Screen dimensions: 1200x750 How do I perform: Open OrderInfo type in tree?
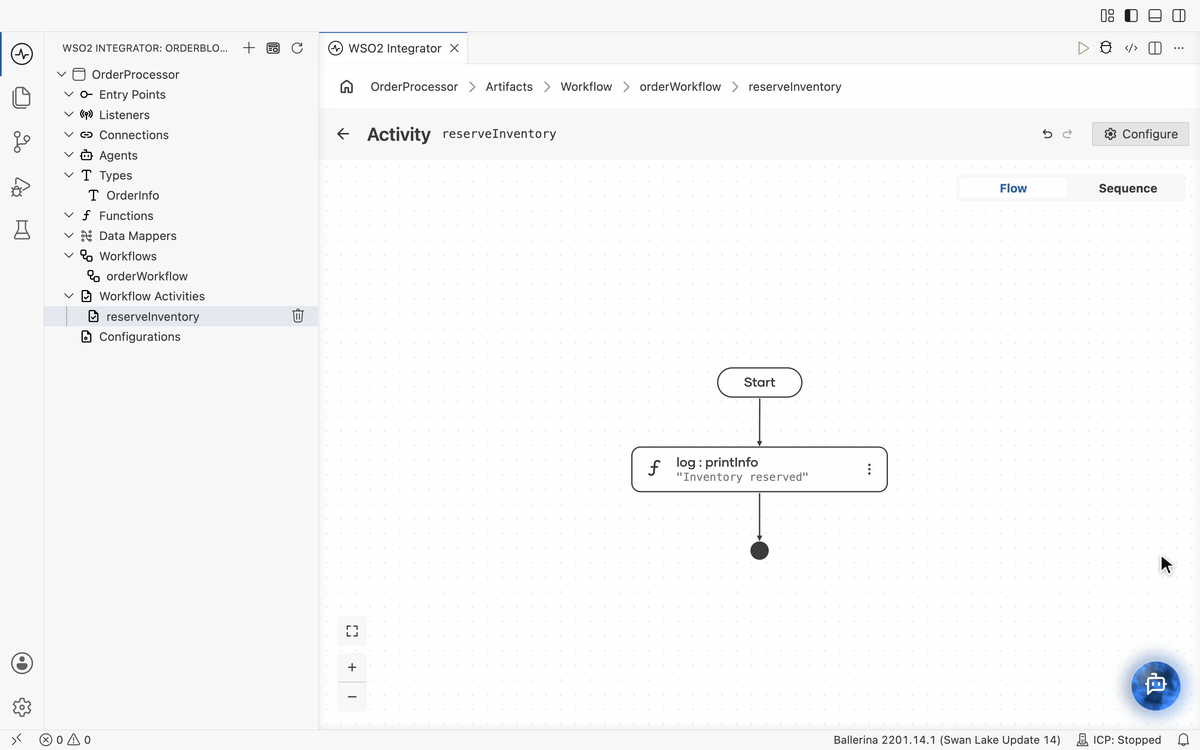coord(132,195)
